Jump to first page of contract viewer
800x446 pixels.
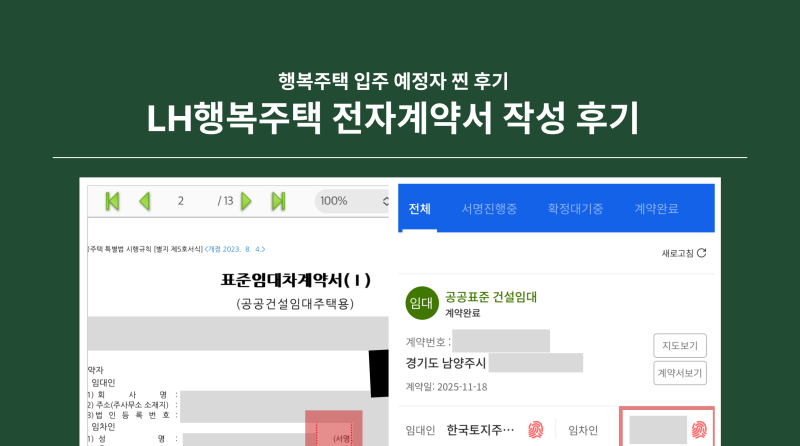point(112,201)
